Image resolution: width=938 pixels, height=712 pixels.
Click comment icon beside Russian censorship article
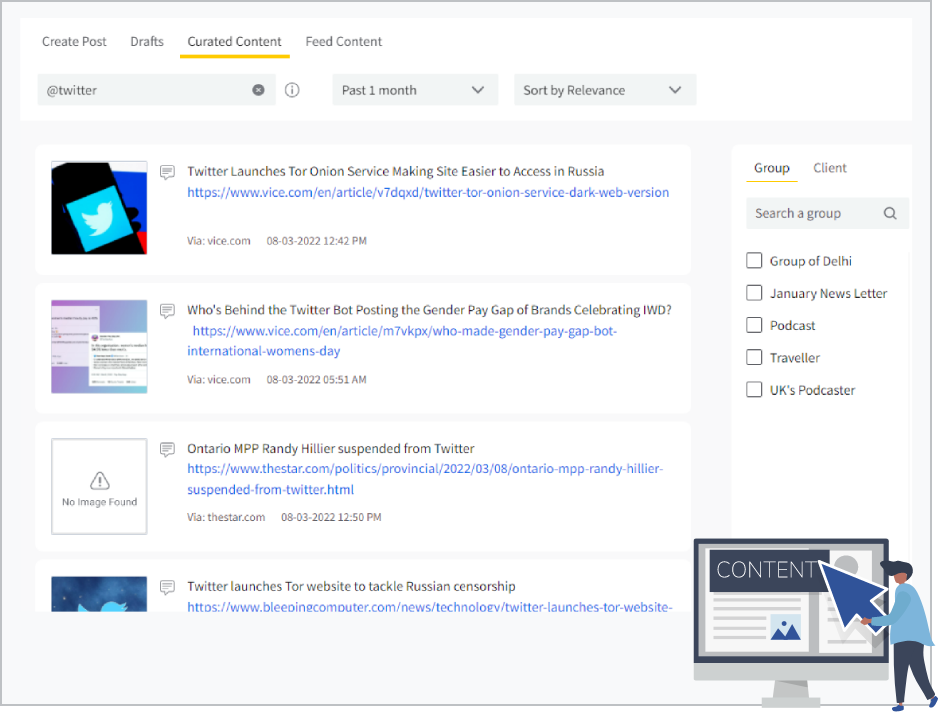tap(168, 587)
